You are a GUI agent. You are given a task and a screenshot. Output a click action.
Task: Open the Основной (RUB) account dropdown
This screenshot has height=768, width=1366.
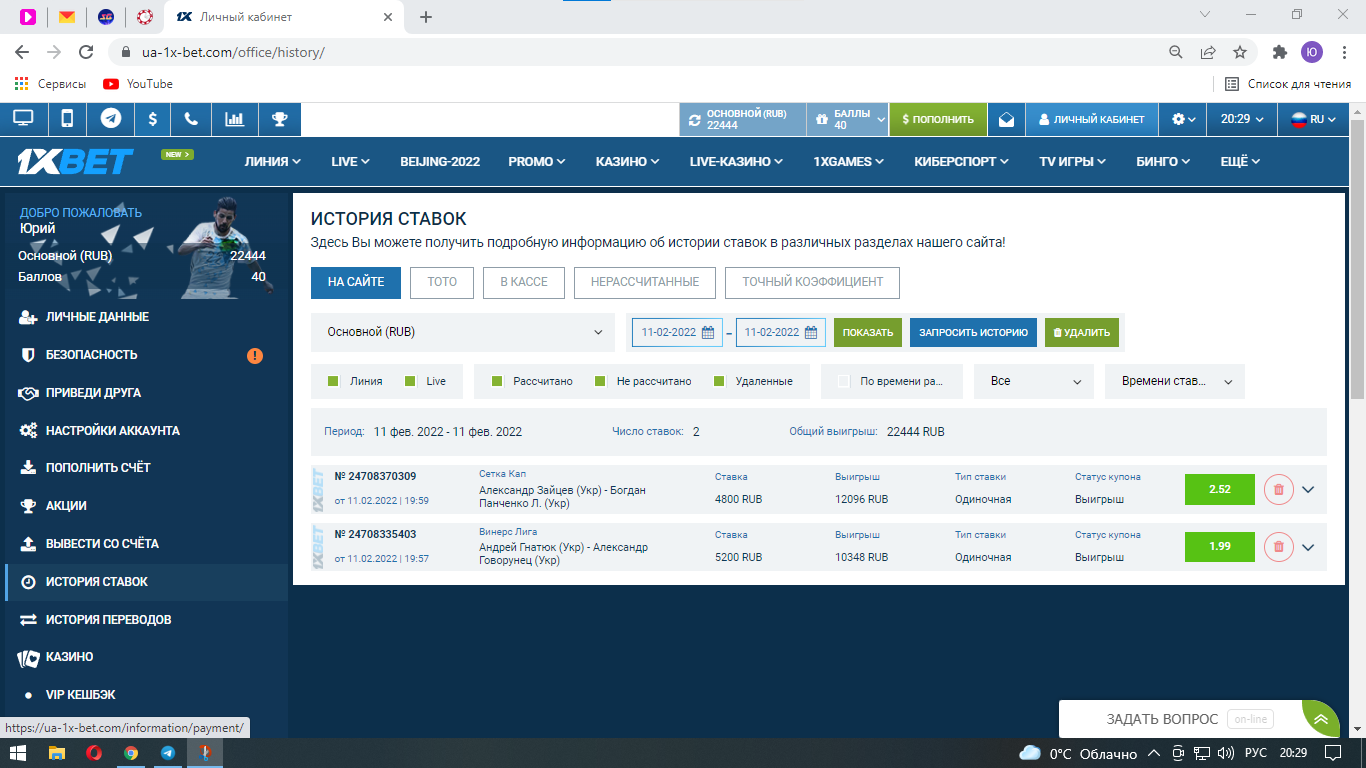point(465,332)
